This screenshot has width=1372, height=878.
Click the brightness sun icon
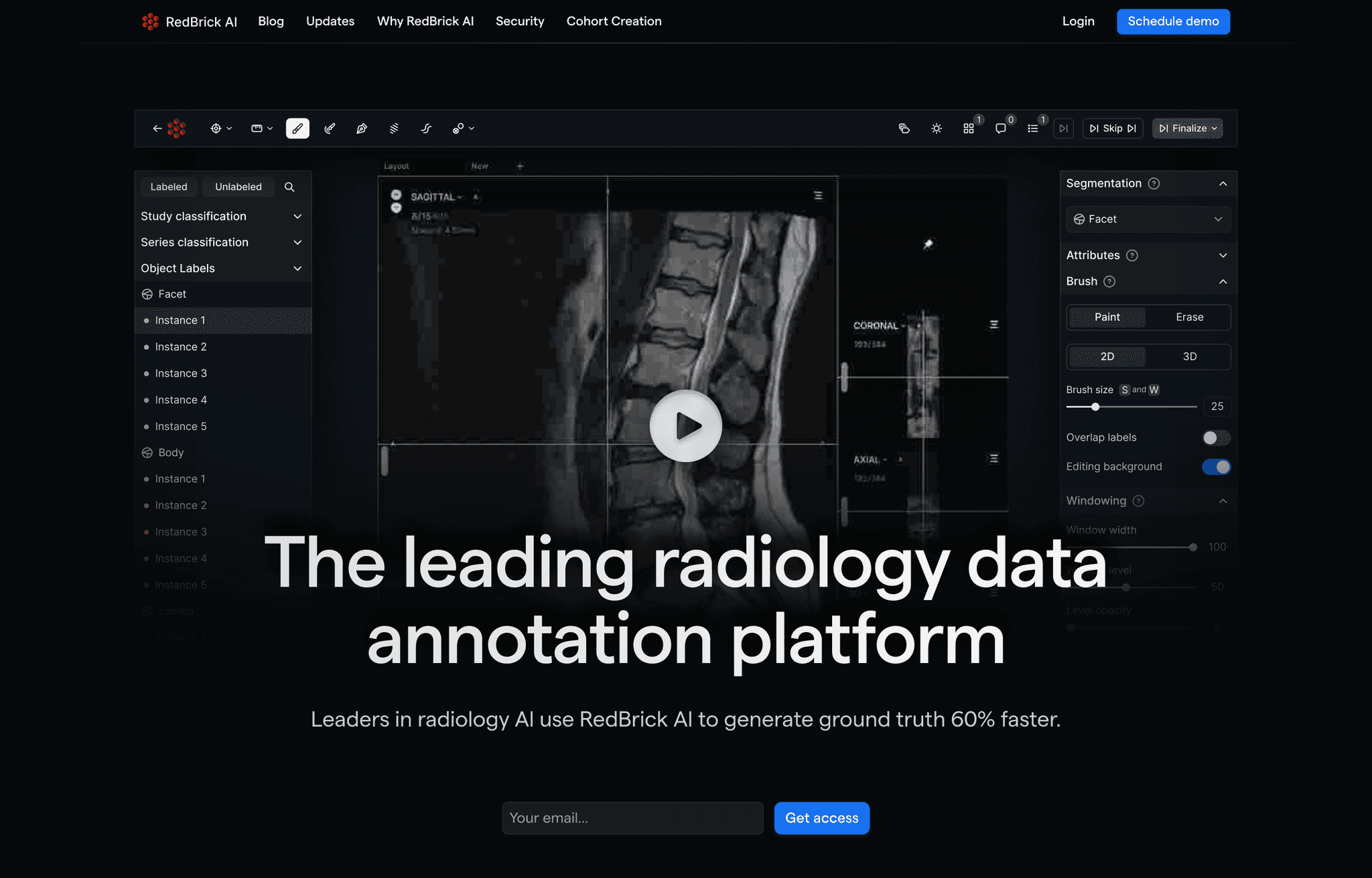click(937, 129)
